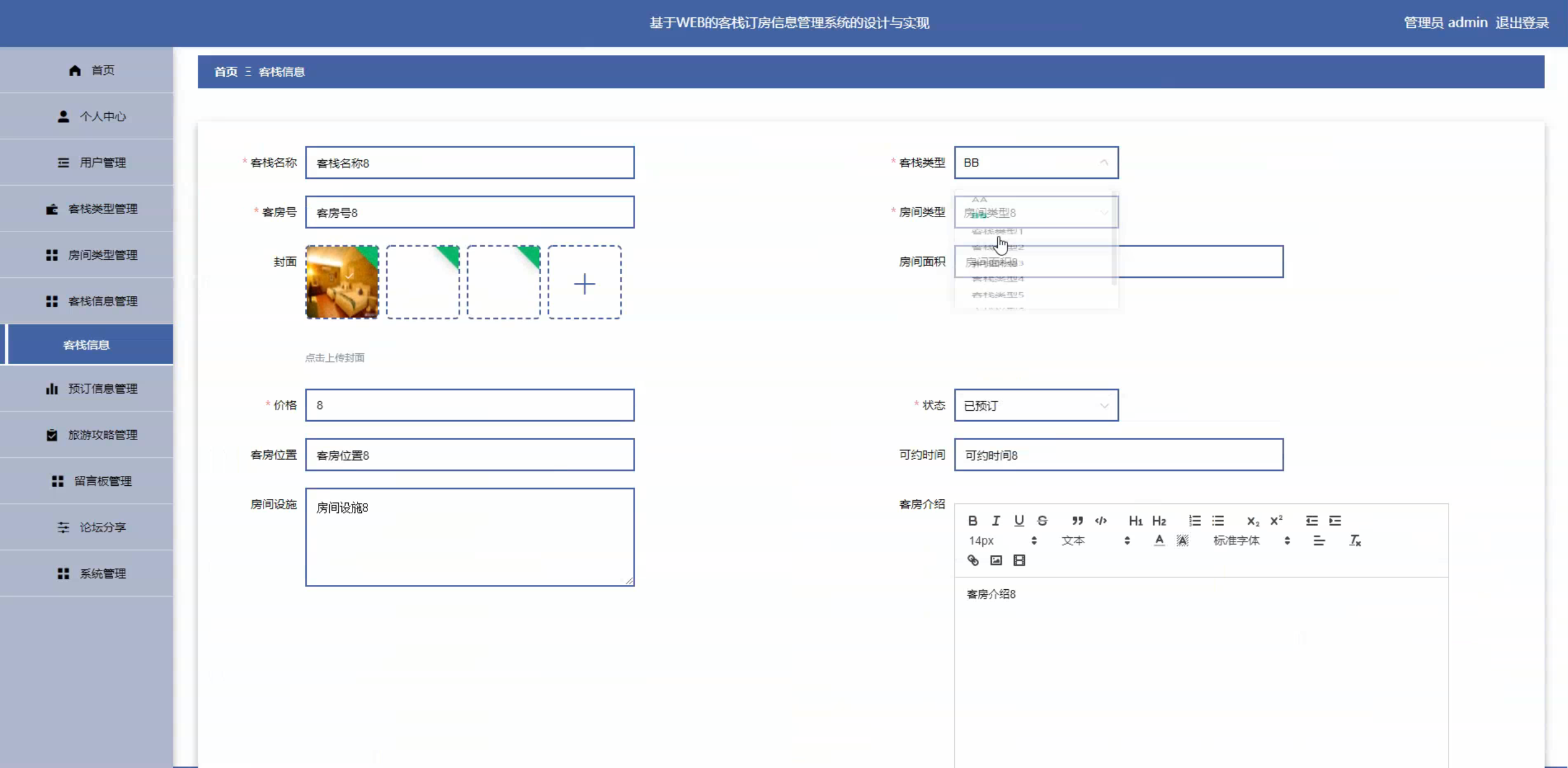
Task: Toggle bold formatting in the editor
Action: (972, 520)
